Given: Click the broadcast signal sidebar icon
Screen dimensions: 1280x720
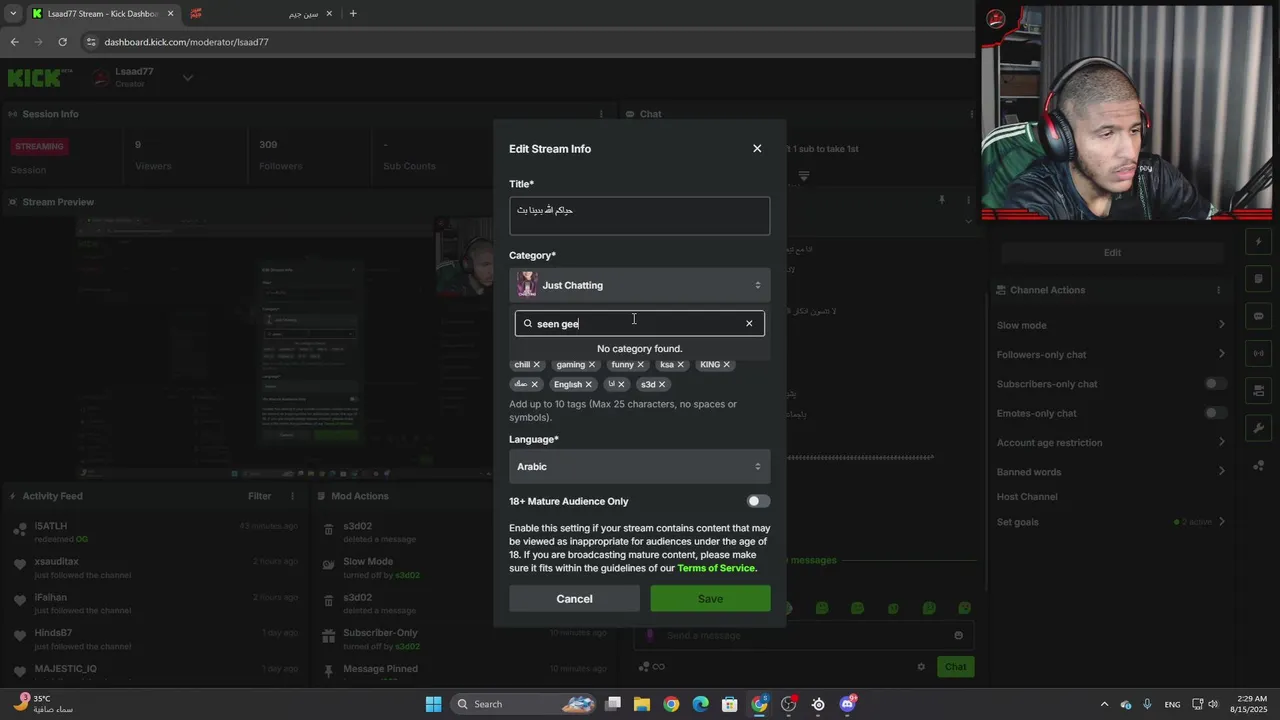Looking at the screenshot, I should [1259, 353].
